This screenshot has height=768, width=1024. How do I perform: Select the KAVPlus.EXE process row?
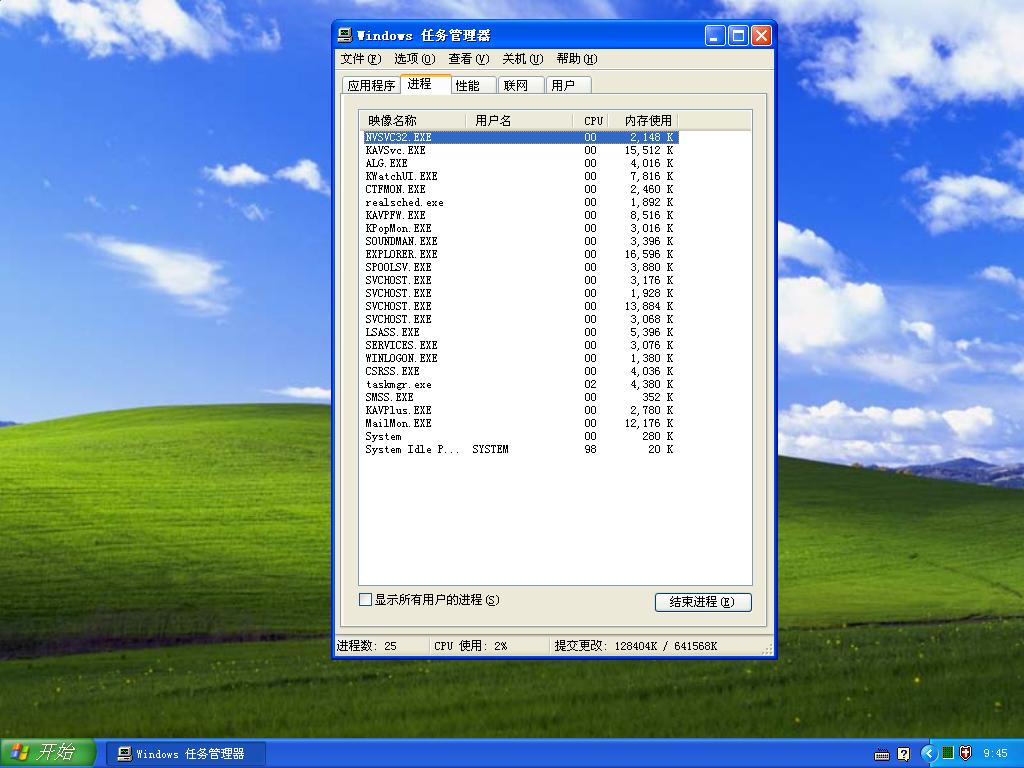(521, 410)
